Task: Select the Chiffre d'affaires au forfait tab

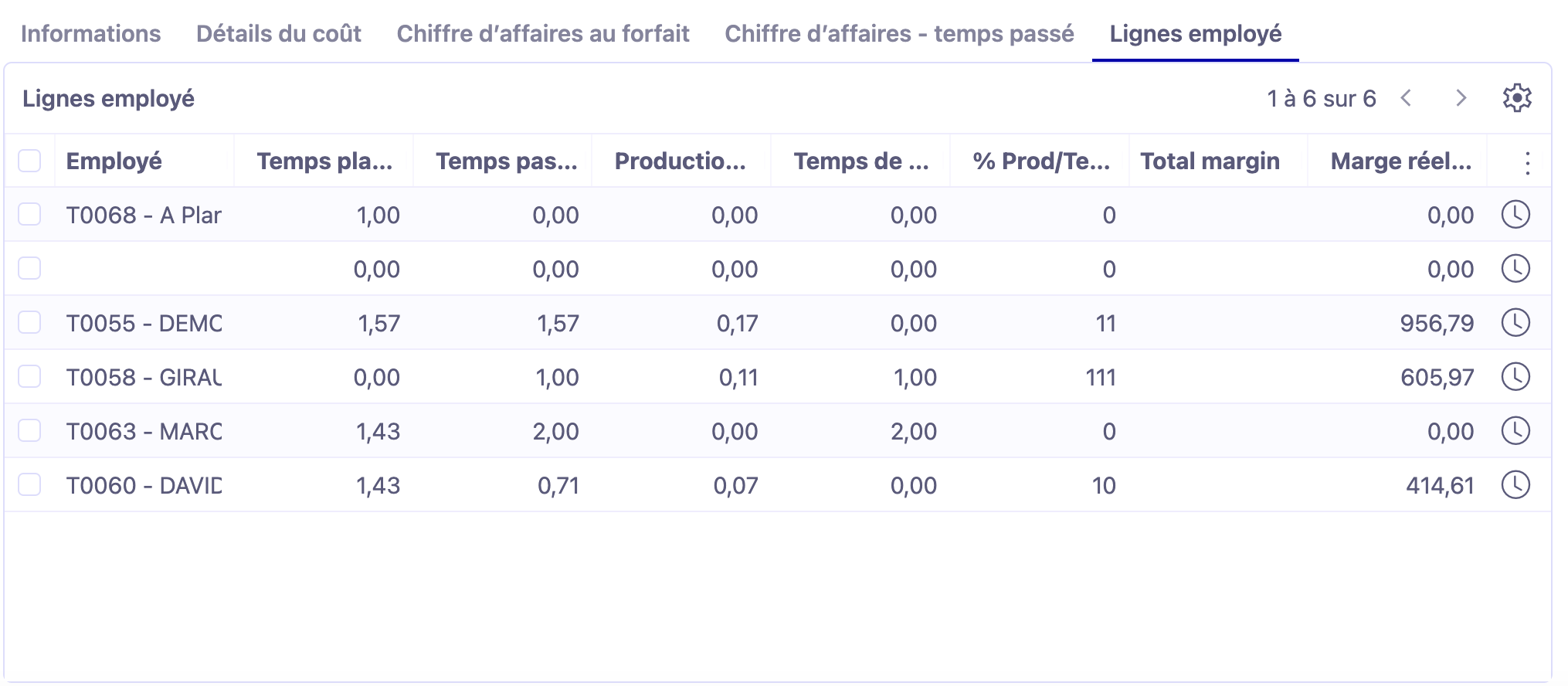Action: click(x=542, y=33)
